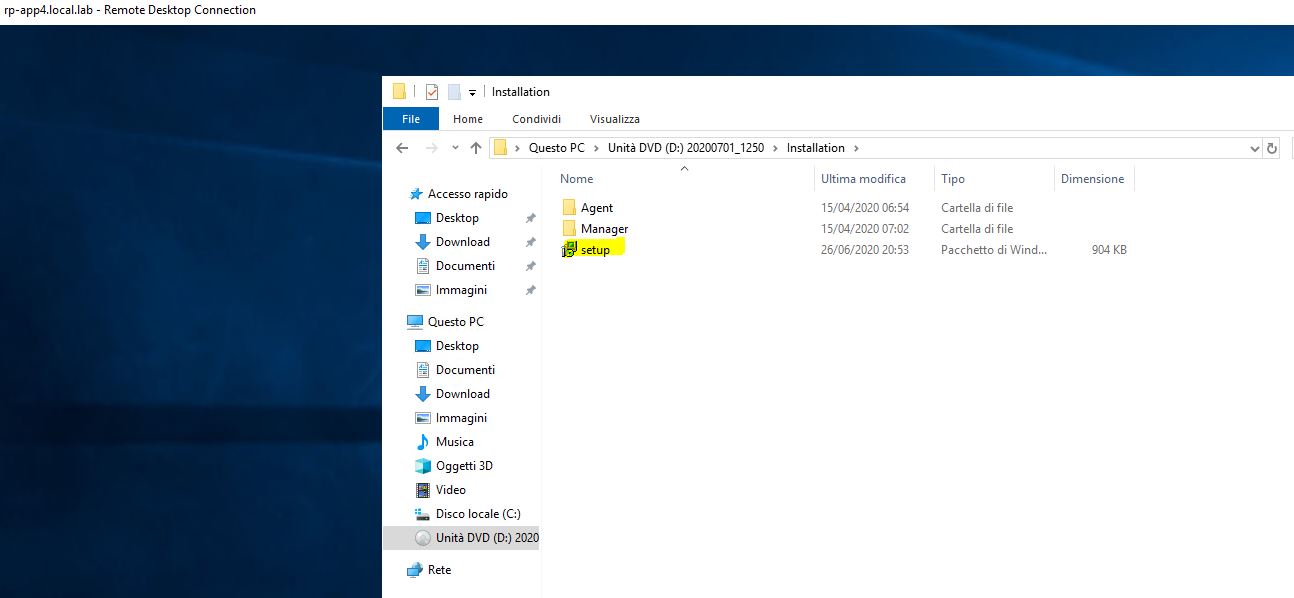This screenshot has height=598, width=1294.
Task: Expand chevron after Unità DVD in breadcrumb
Action: [775, 148]
